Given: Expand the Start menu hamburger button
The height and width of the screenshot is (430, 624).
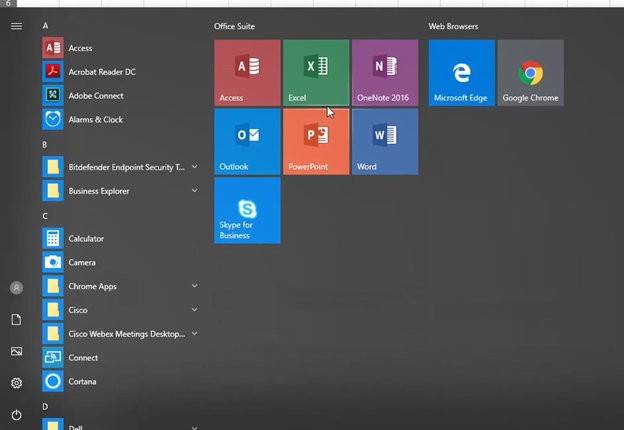Looking at the screenshot, I should [x=16, y=26].
